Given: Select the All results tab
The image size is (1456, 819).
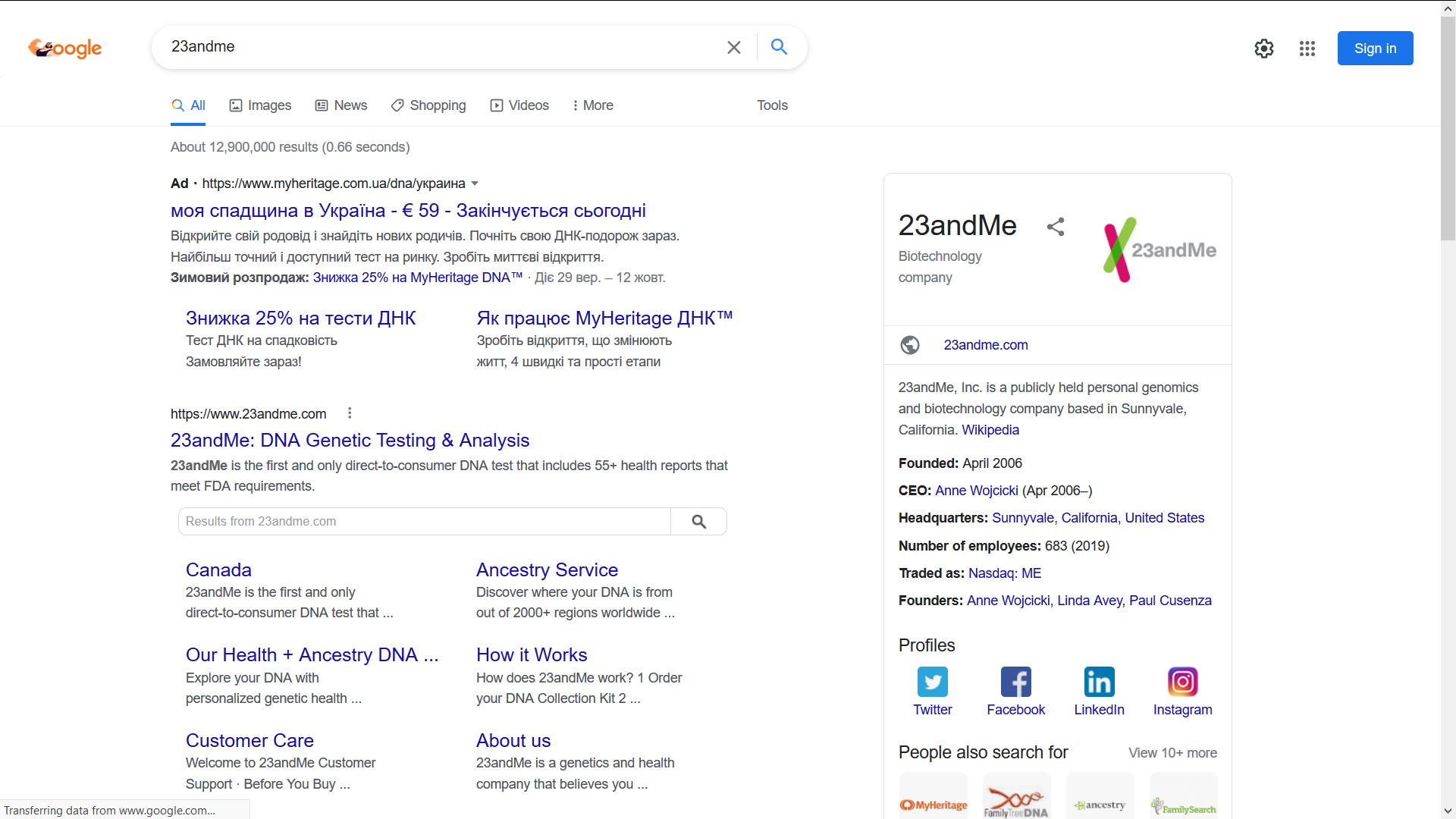Looking at the screenshot, I should pos(188,105).
